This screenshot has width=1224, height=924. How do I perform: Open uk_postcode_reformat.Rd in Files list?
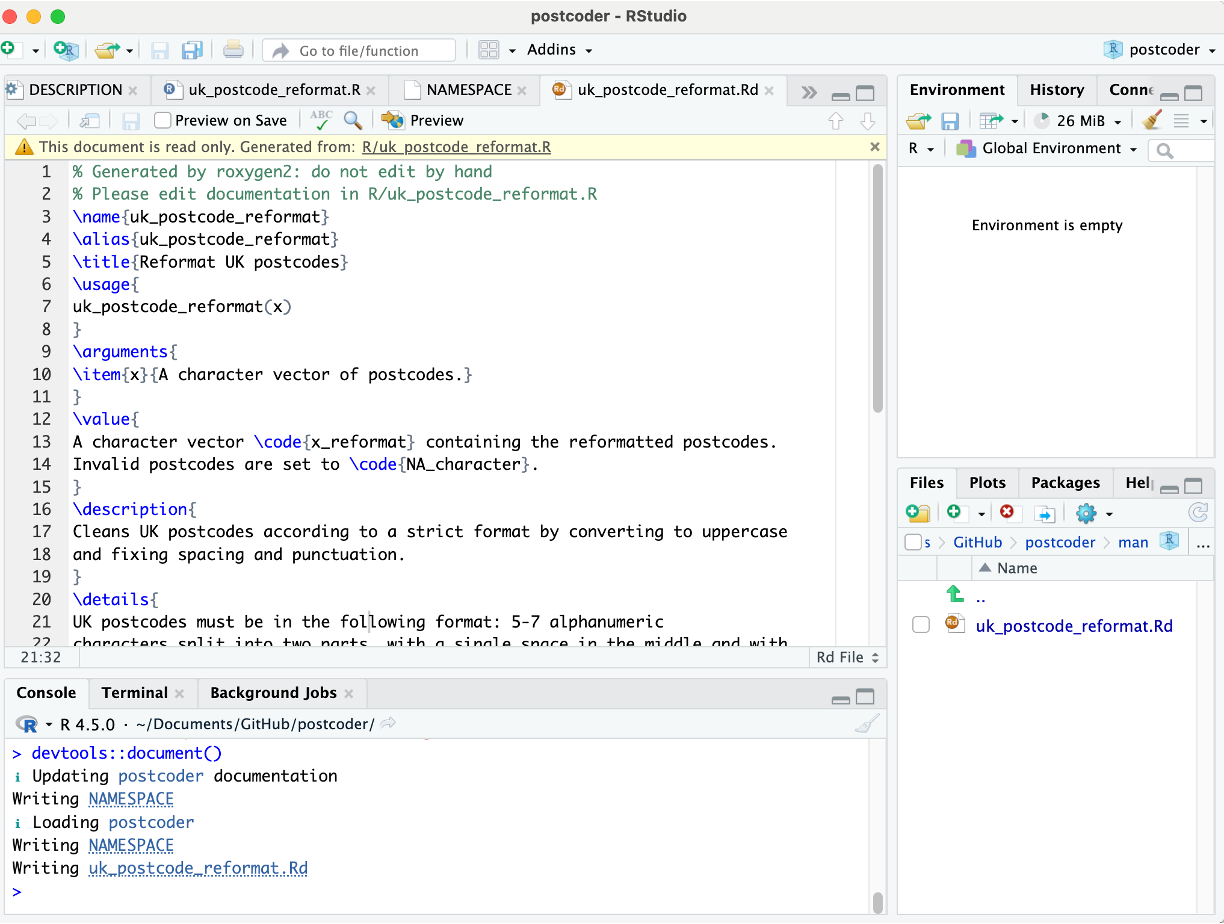[1074, 626]
